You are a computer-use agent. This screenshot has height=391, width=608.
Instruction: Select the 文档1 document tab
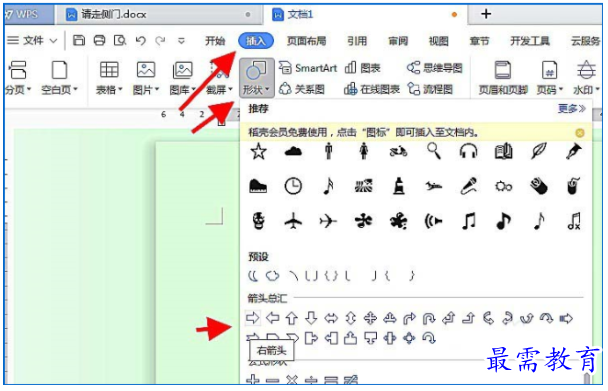point(364,15)
